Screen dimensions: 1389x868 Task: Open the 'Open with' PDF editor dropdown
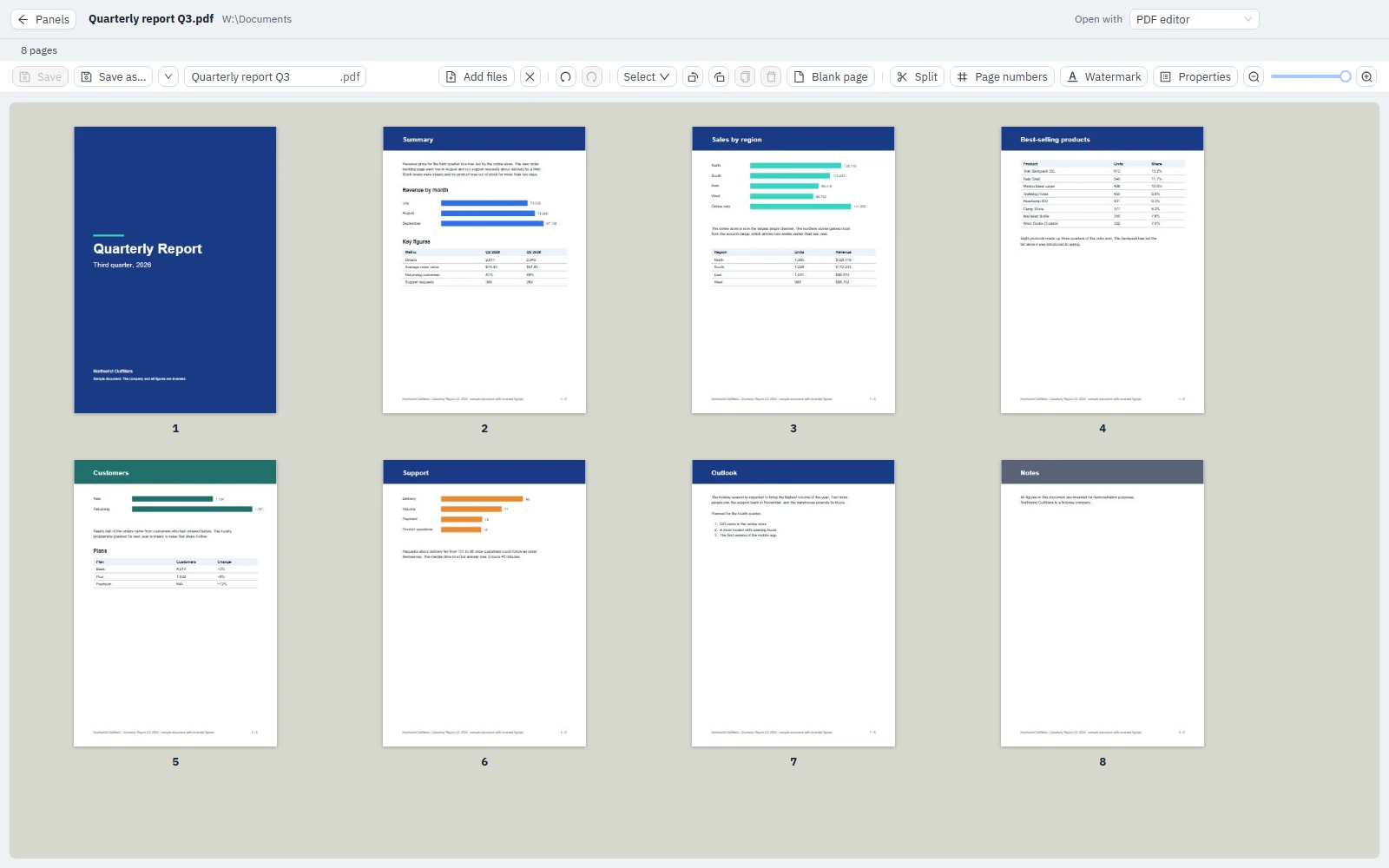(x=1194, y=19)
